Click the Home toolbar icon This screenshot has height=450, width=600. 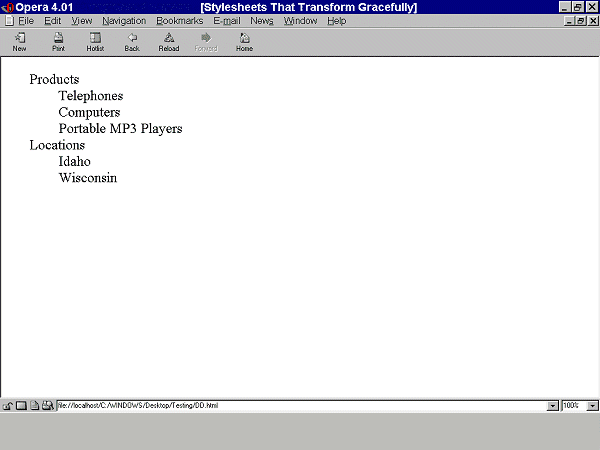244,40
